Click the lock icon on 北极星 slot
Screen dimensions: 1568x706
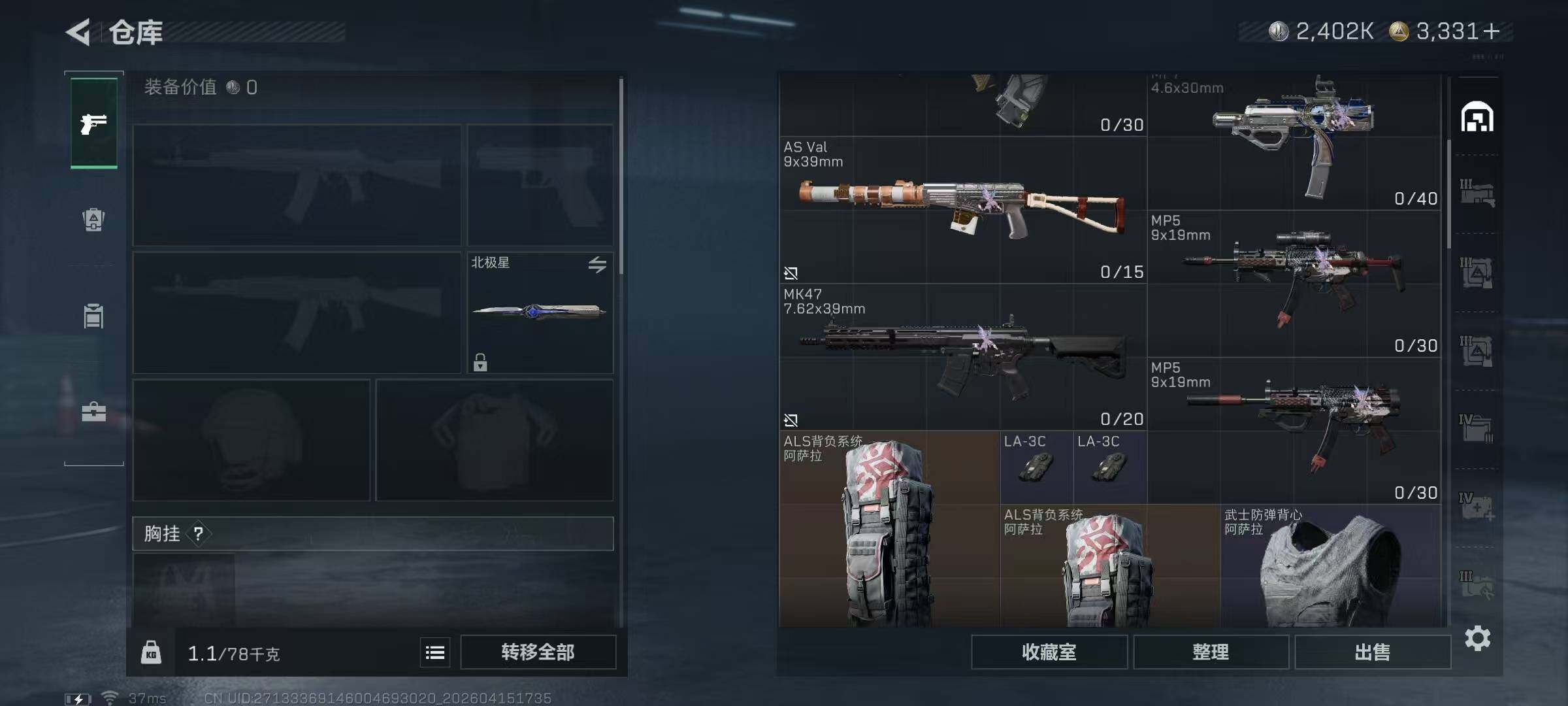click(x=480, y=362)
